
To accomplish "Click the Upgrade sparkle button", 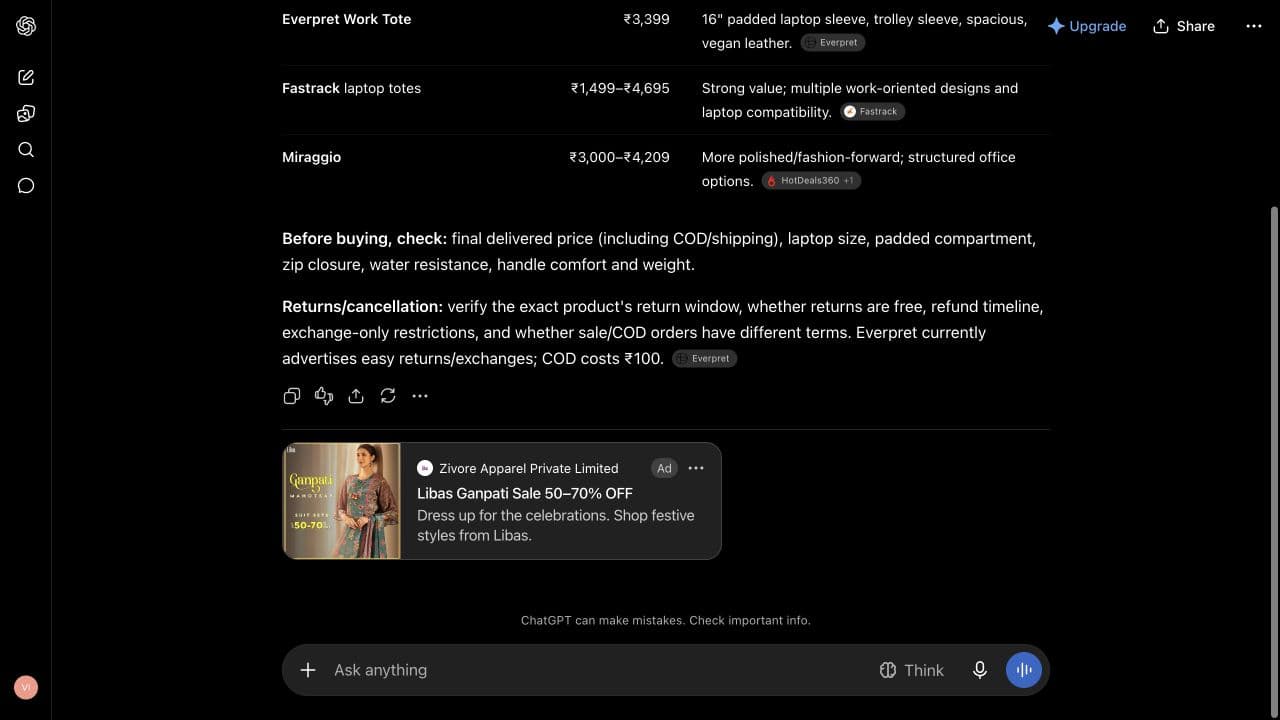I will pos(1087,26).
